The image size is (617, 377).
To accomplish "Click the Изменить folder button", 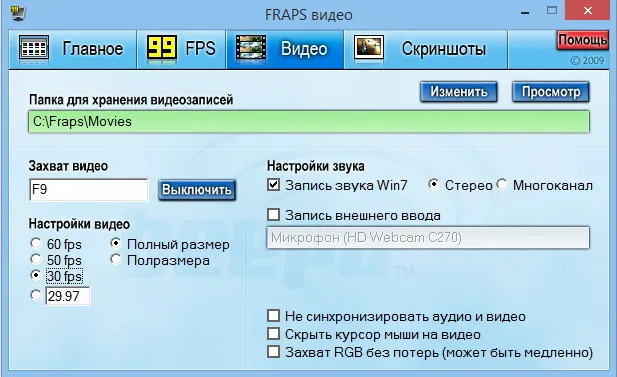I will coord(458,92).
